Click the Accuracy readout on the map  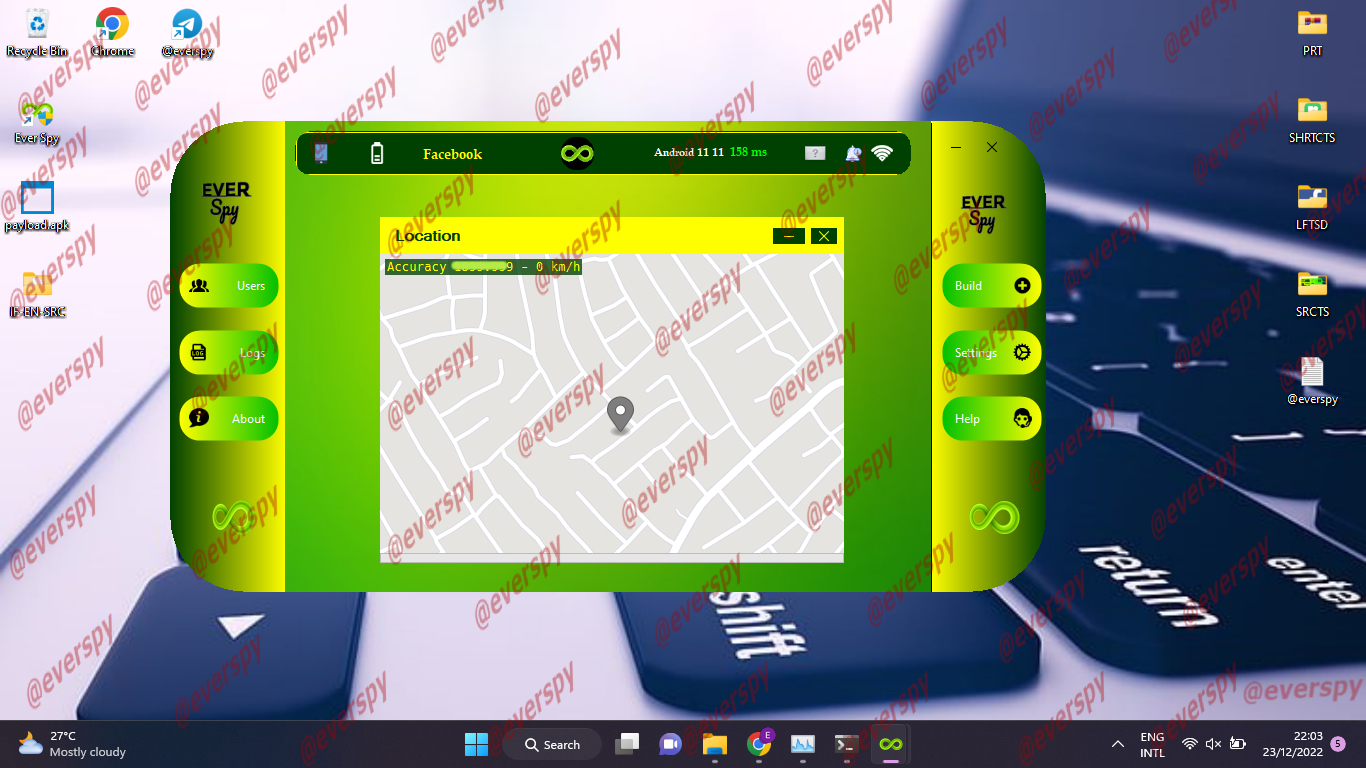click(483, 267)
